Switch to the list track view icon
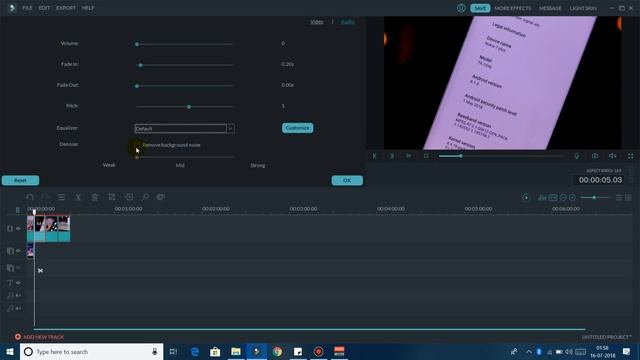Viewport: 640px width, 360px height. point(619,198)
